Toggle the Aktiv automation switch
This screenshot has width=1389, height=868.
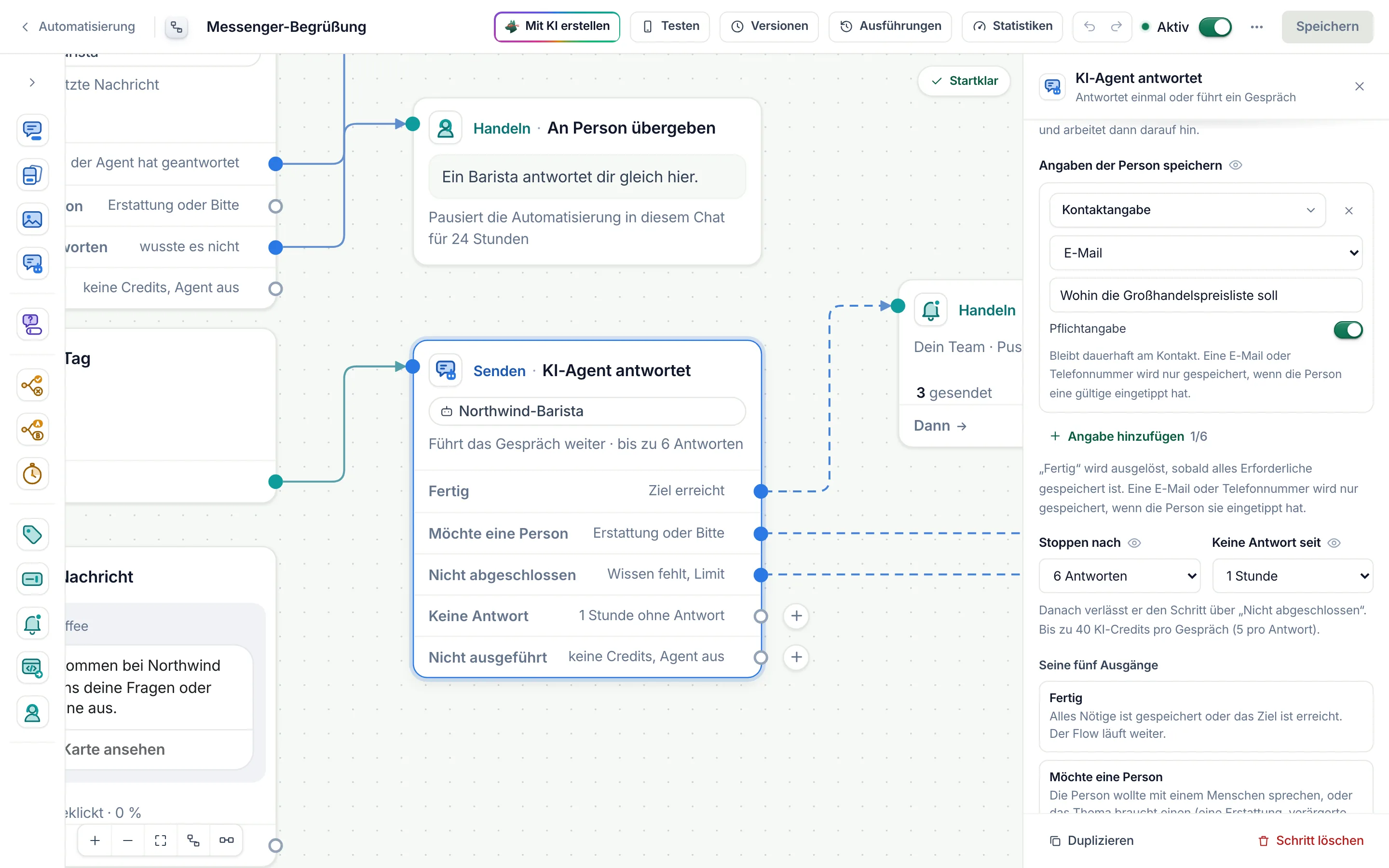[x=1215, y=27]
